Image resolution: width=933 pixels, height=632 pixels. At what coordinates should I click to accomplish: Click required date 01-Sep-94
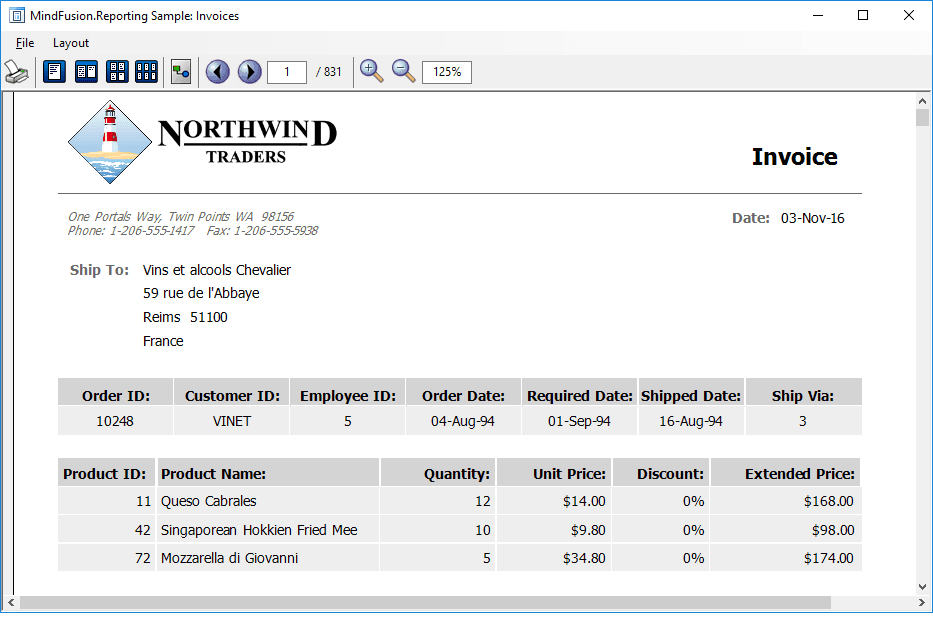click(579, 421)
